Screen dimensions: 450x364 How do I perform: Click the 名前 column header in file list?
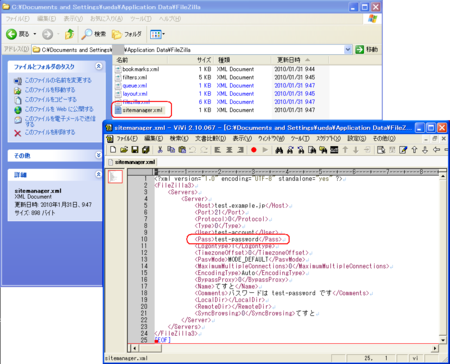[140, 60]
